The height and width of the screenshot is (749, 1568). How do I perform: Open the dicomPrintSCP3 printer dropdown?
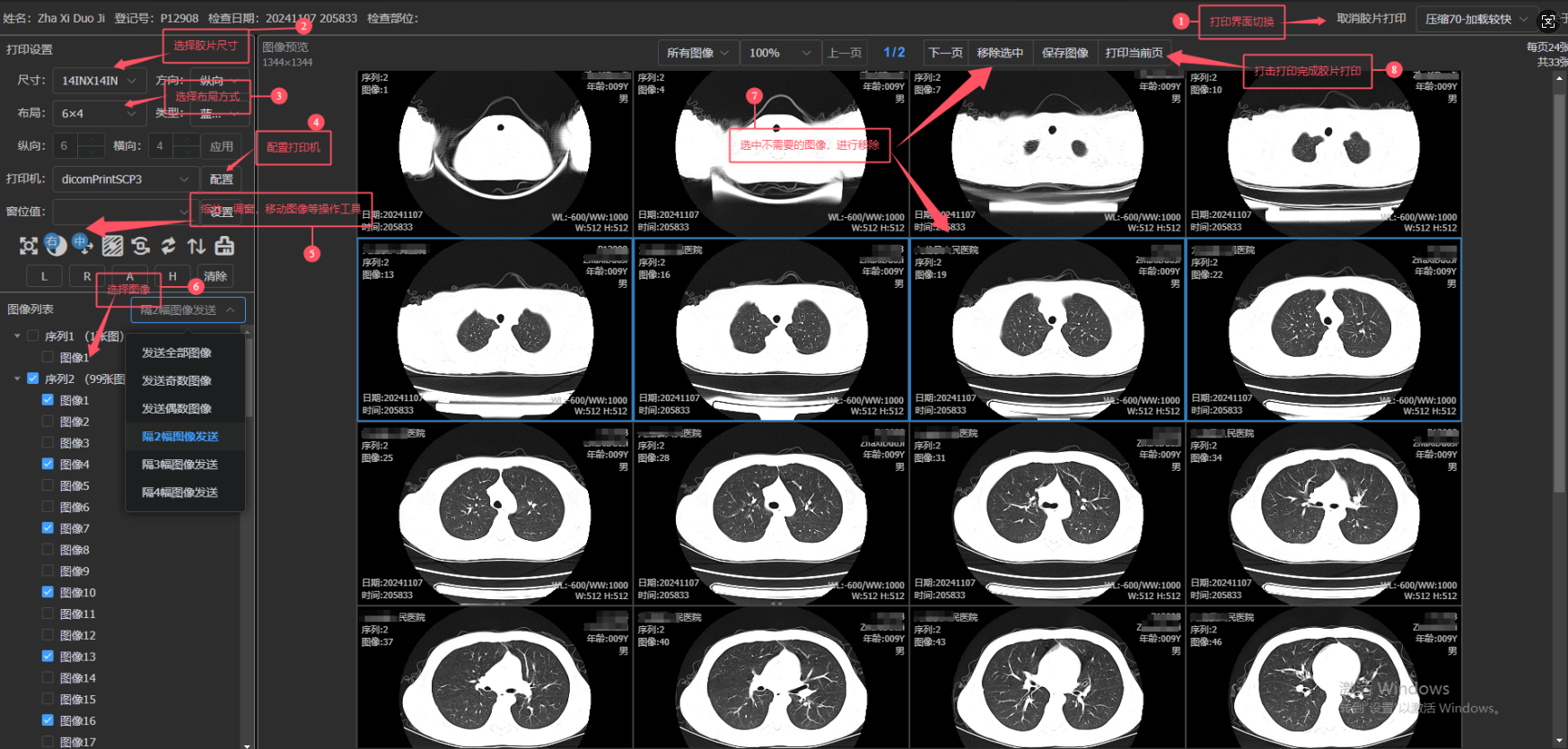(124, 179)
